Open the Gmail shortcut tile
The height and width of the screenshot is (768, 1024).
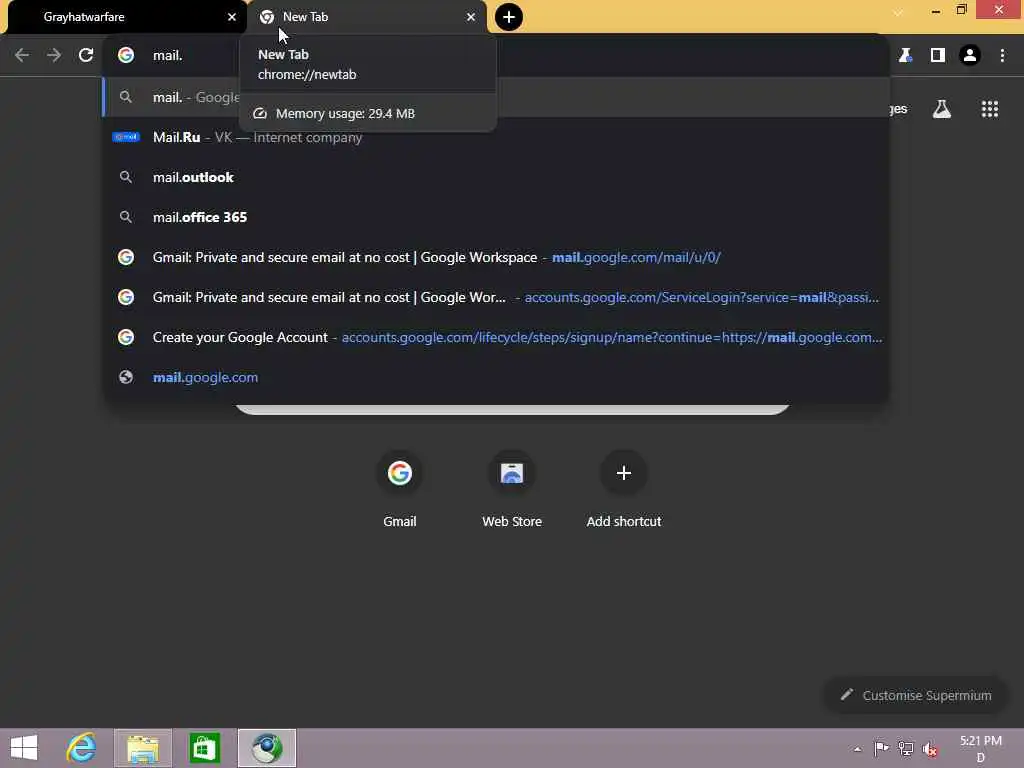pyautogui.click(x=400, y=488)
